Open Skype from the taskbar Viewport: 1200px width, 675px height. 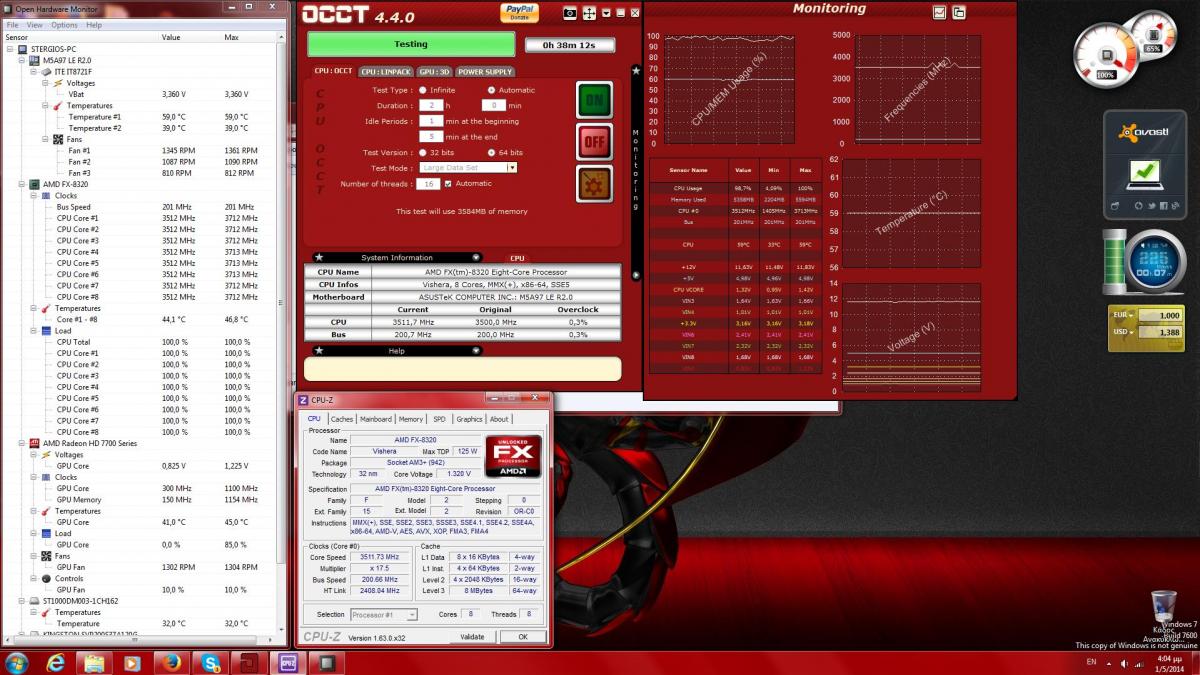pyautogui.click(x=210, y=662)
